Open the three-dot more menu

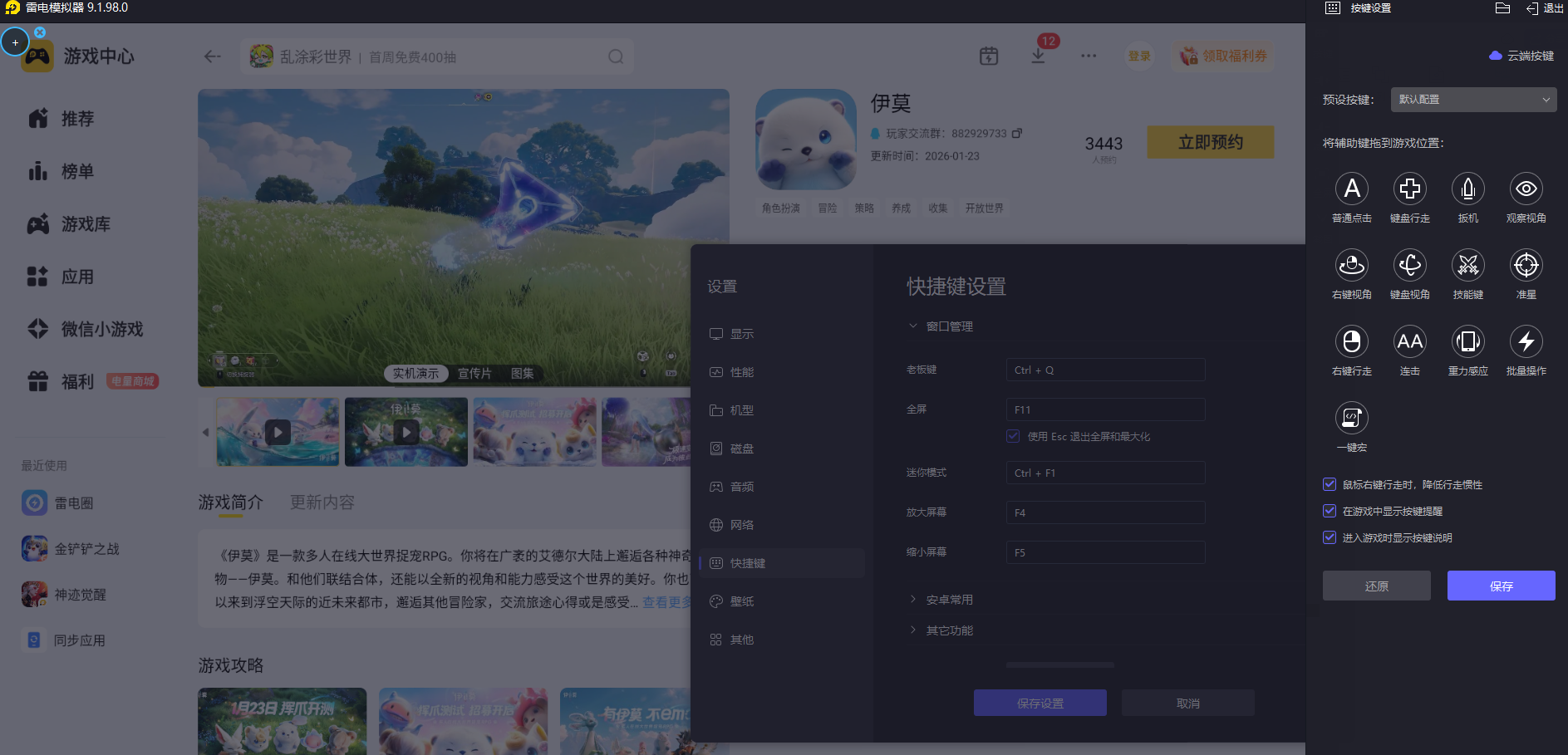pyautogui.click(x=1089, y=56)
